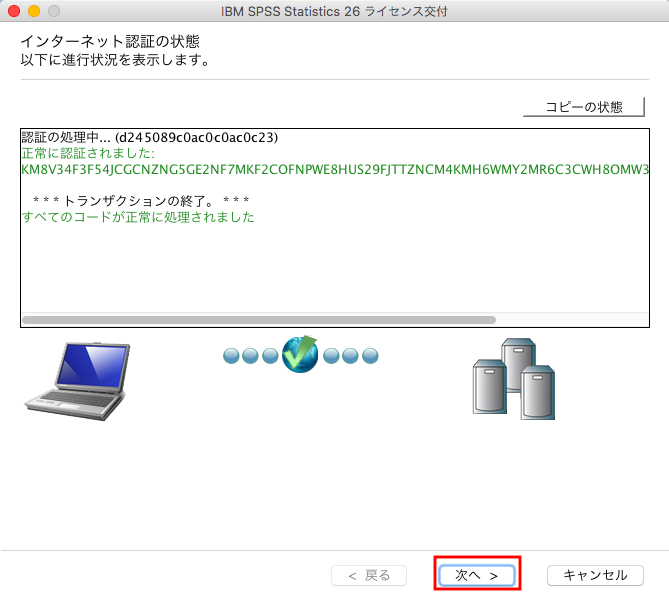Screen dimensions: 669x595
Task: Click the 正常に認証されました text line
Action: [x=88, y=153]
